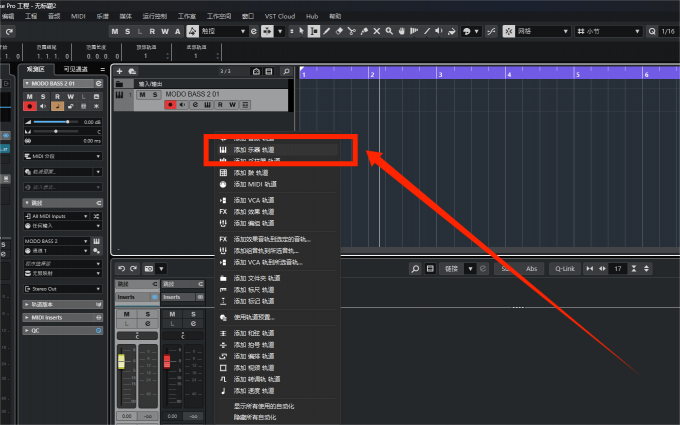Switch to the 可见通道 tab

point(76,69)
